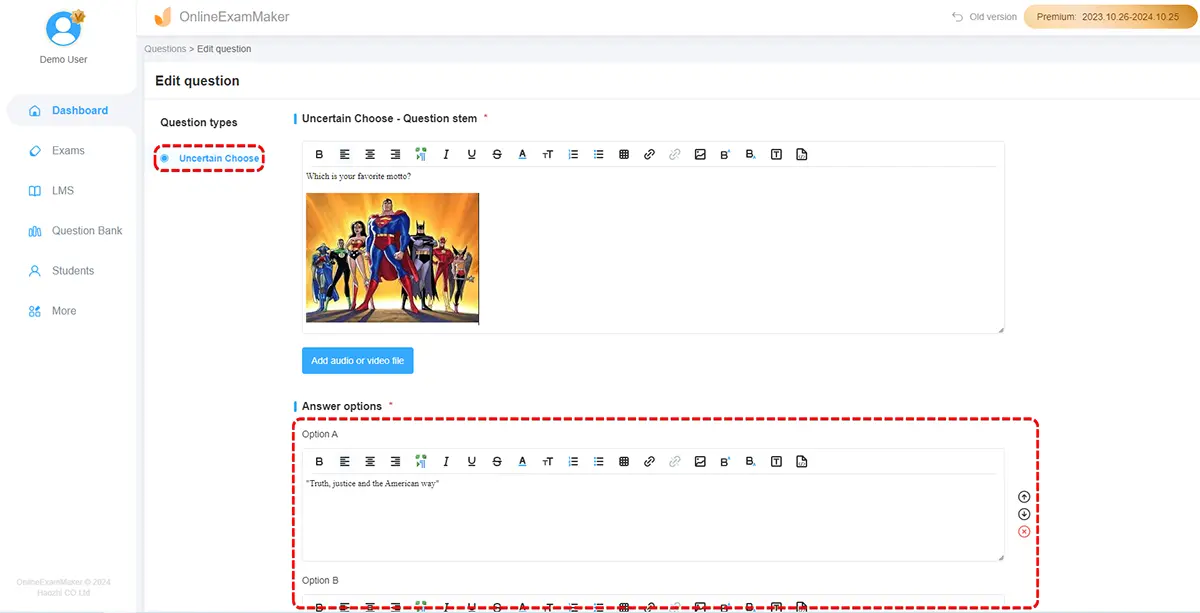
Task: Apply superscript in question stem toolbar
Action: [725, 154]
